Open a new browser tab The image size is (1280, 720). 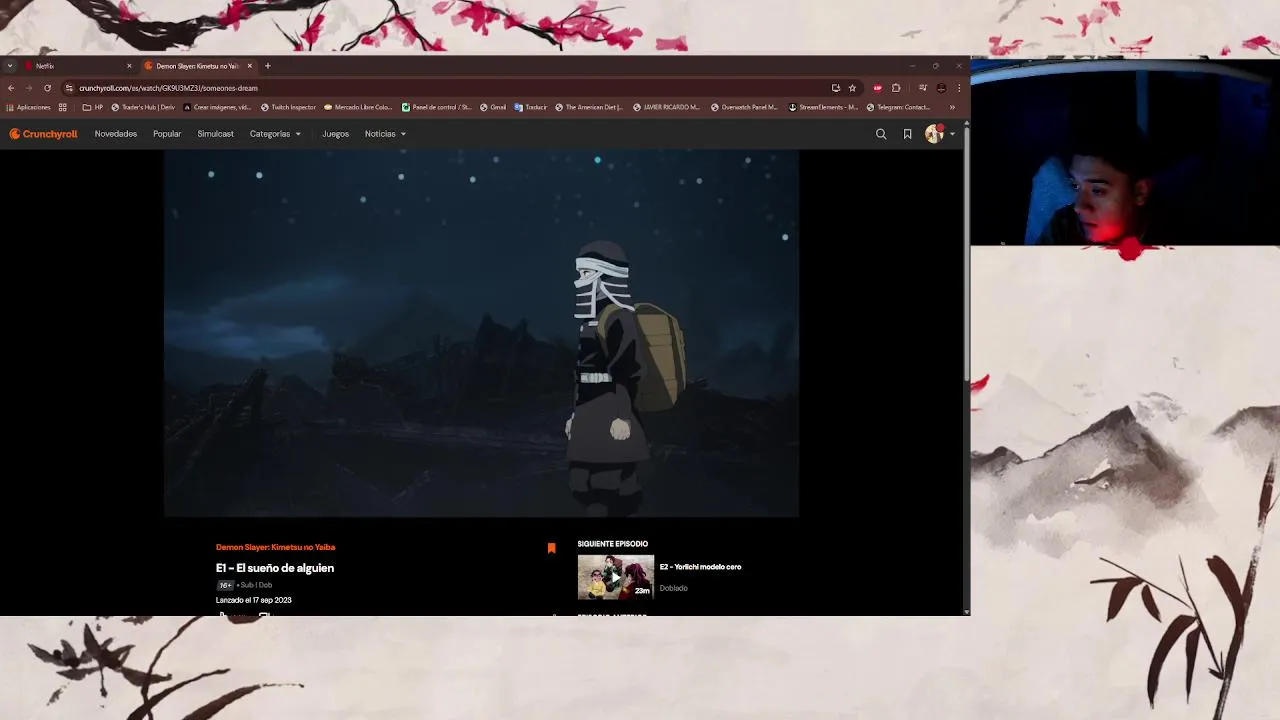(267, 66)
